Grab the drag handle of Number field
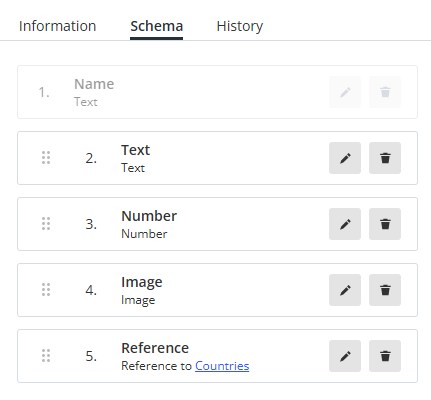This screenshot has width=431, height=400. click(x=46, y=224)
